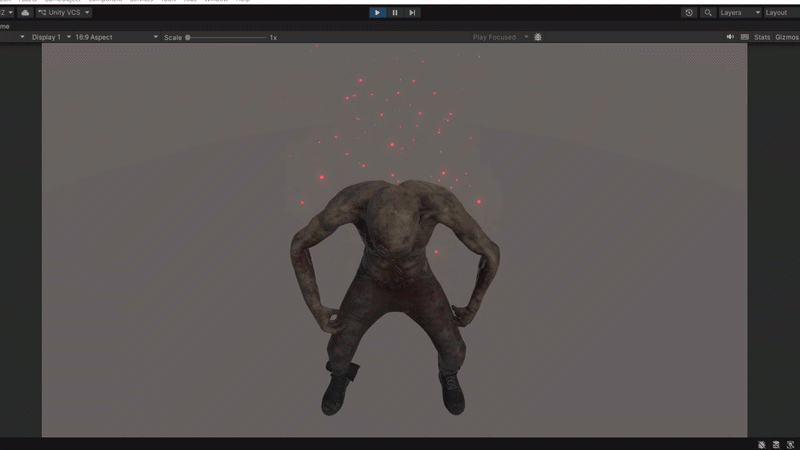Open the Game view type dropdown arrow
Viewport: 800px width, 450px height.
22,37
